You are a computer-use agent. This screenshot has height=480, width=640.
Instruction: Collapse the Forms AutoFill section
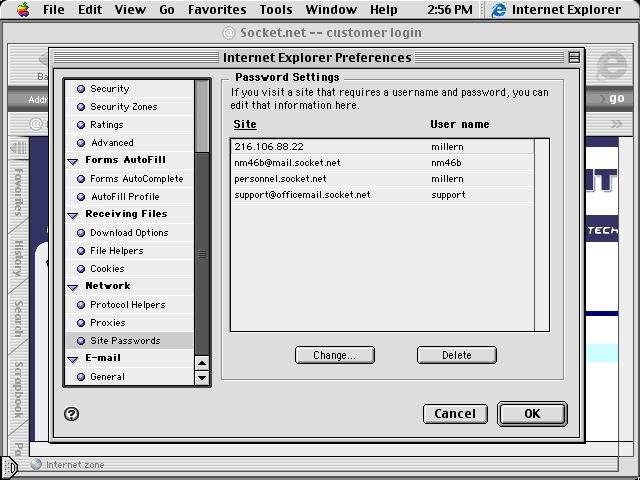[x=73, y=161]
